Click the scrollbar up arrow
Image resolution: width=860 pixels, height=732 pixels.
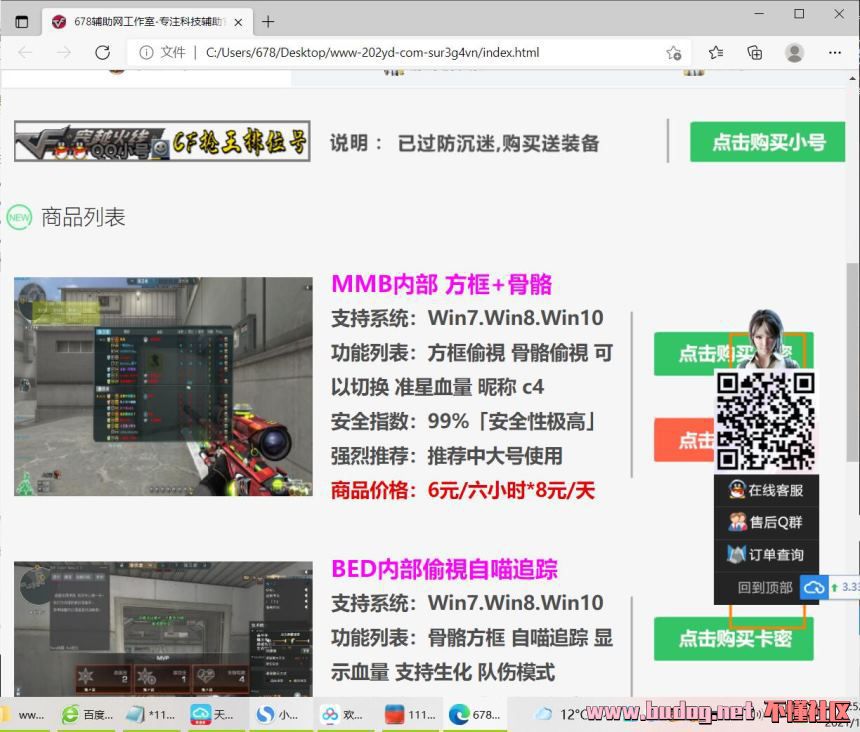(853, 79)
